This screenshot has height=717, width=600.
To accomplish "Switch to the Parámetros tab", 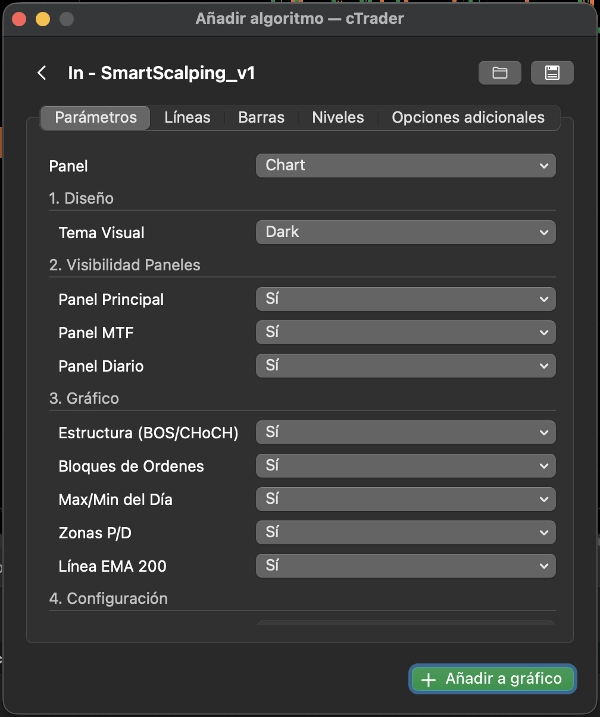I will click(x=95, y=118).
